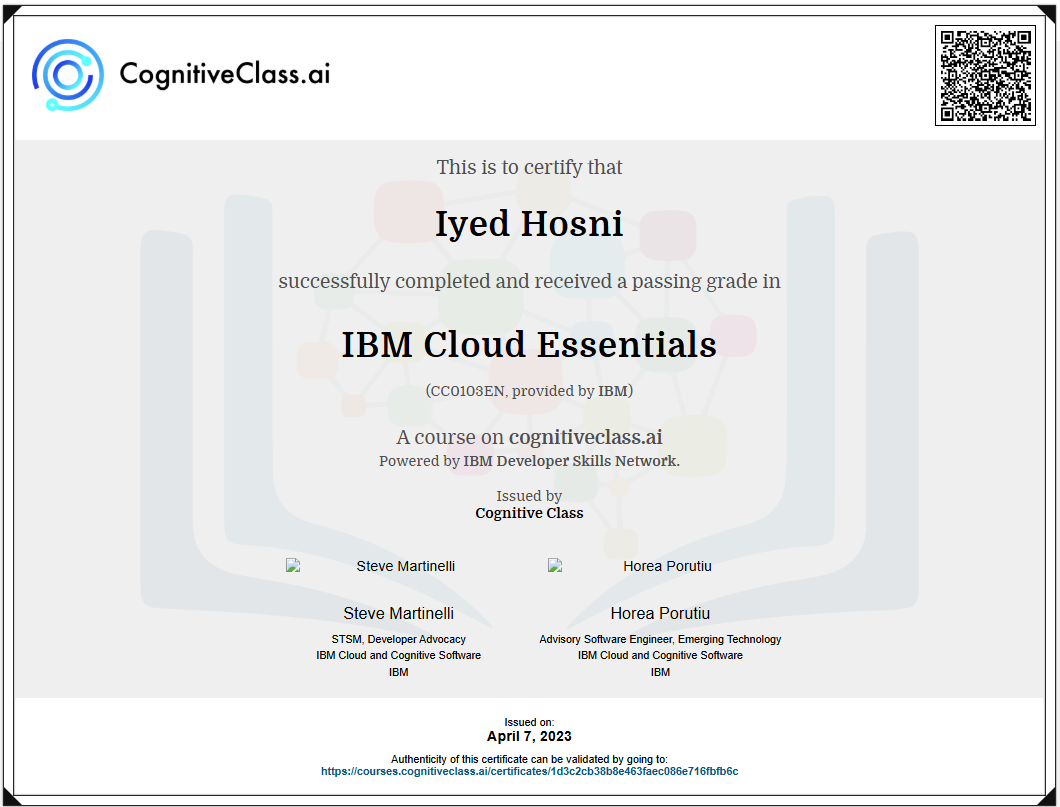Click the large Steve Martinelli signer name
This screenshot has height=807, width=1060.
398,614
